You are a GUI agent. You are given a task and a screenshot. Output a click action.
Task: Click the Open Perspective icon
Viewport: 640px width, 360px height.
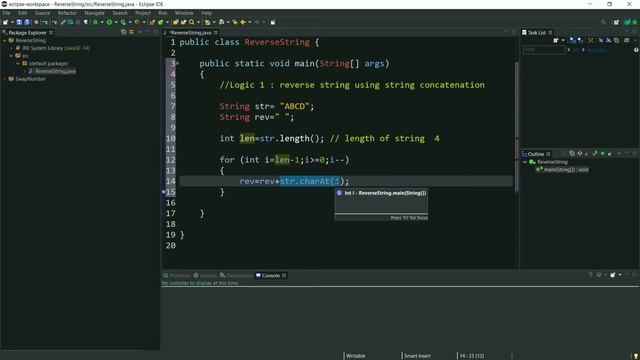616,22
